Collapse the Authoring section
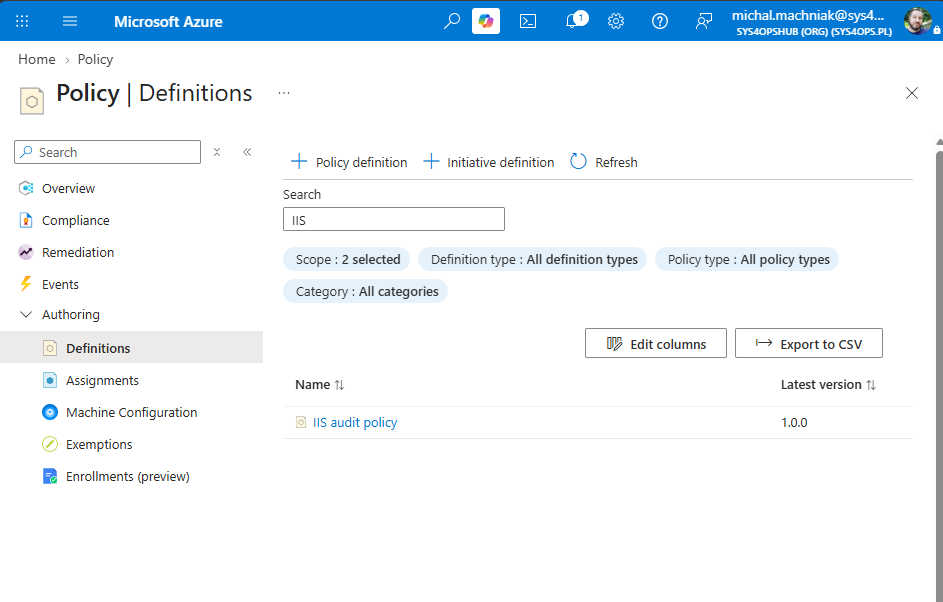This screenshot has width=943, height=602. pos(26,315)
